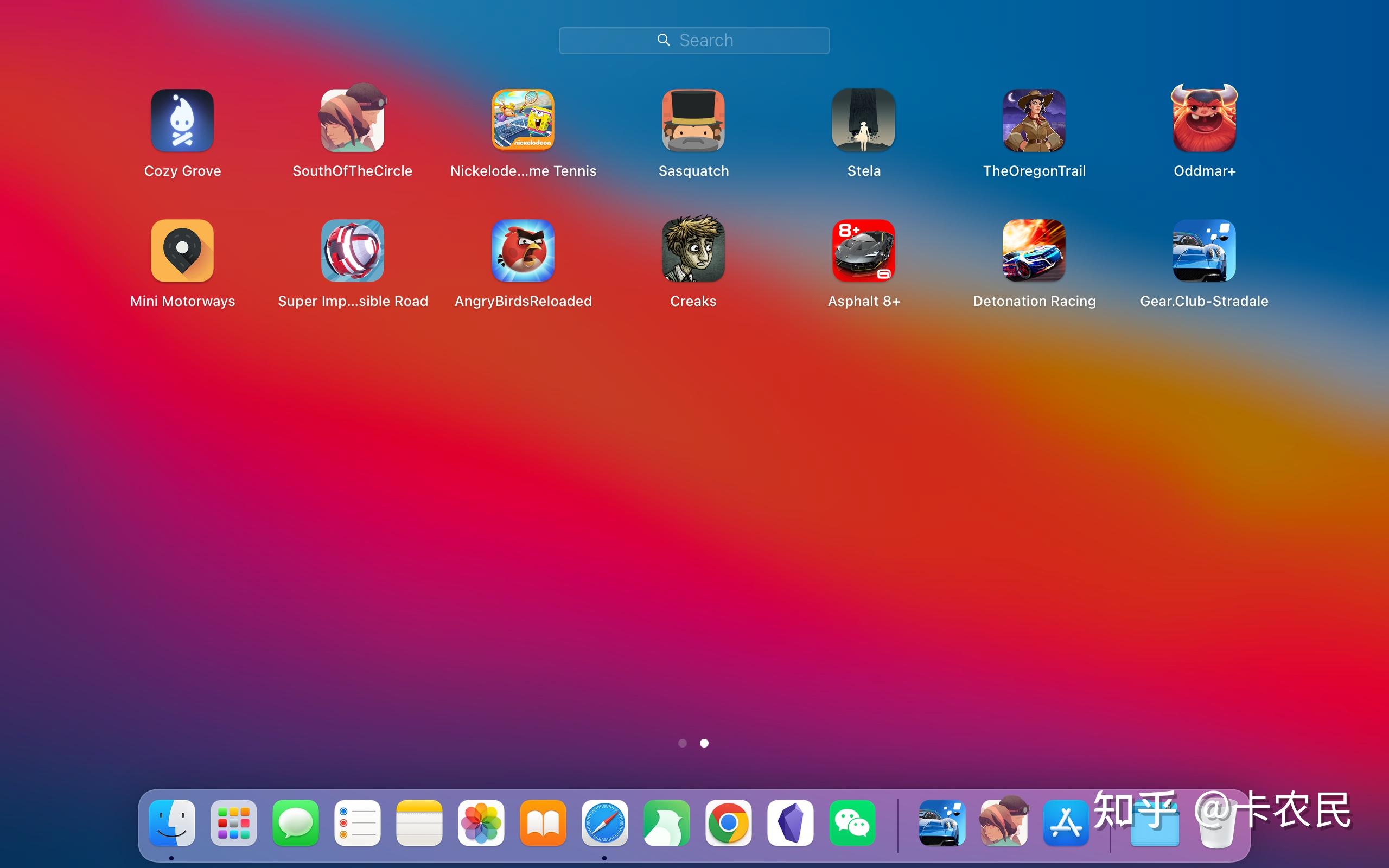Open WeChat in the Dock
1389x868 pixels.
click(852, 822)
